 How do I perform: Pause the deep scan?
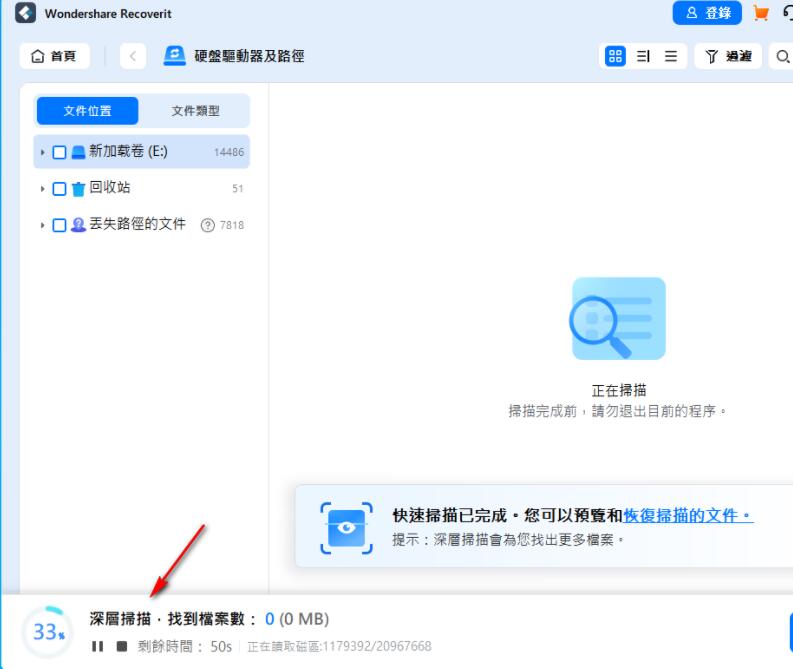98,646
